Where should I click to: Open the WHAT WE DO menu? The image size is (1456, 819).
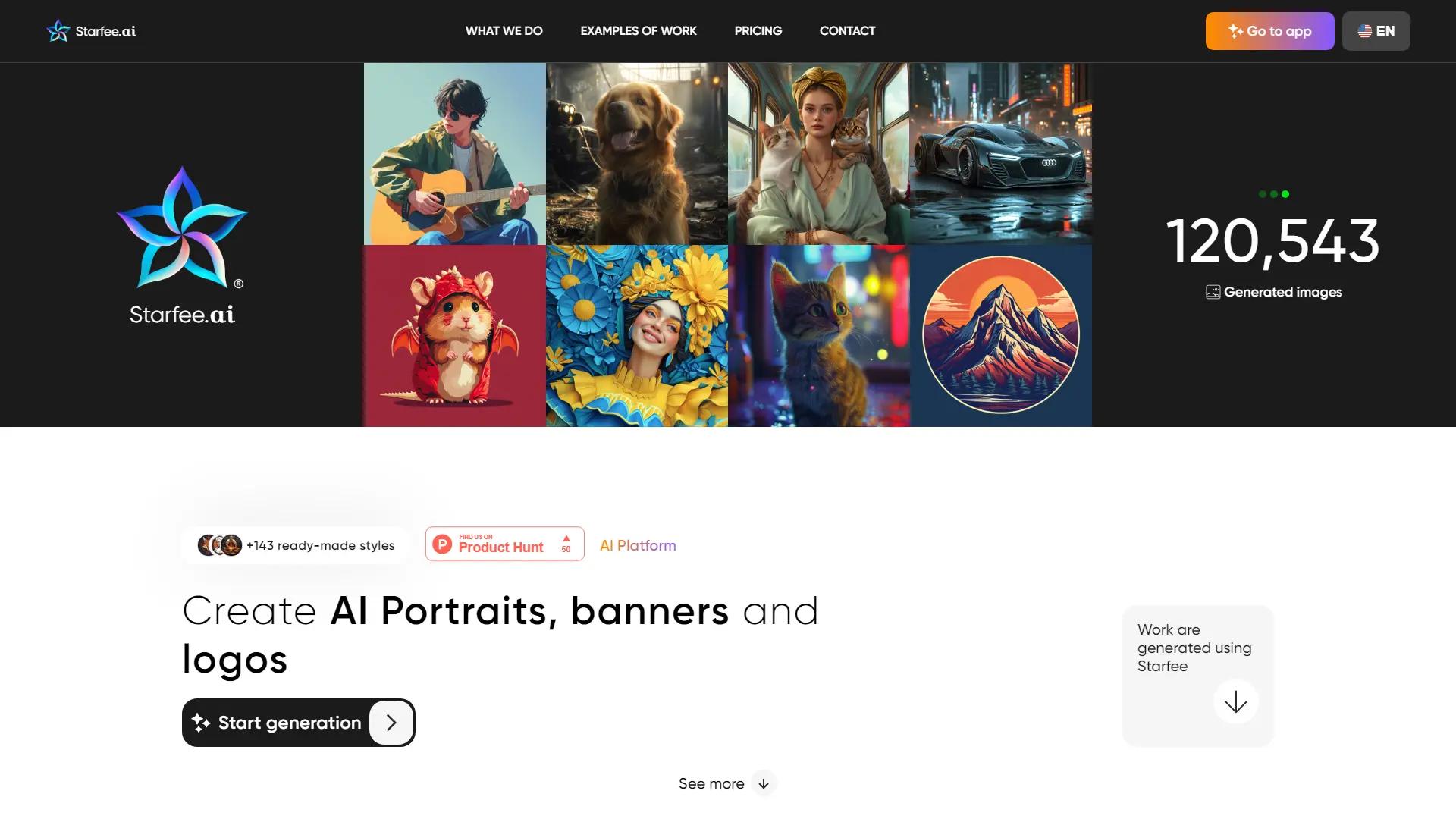[504, 31]
